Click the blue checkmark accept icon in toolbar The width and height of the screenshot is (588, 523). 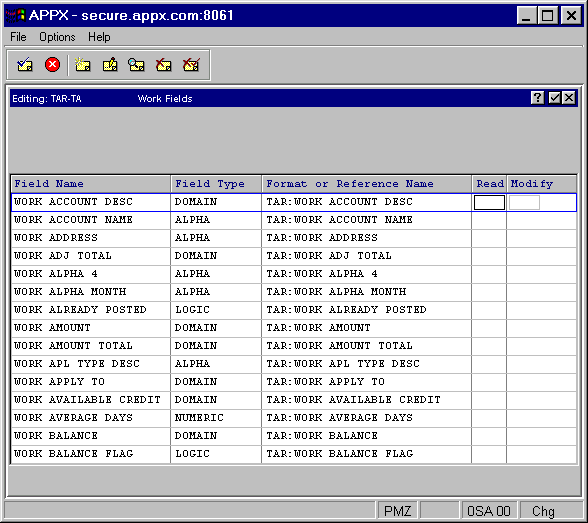pos(25,65)
